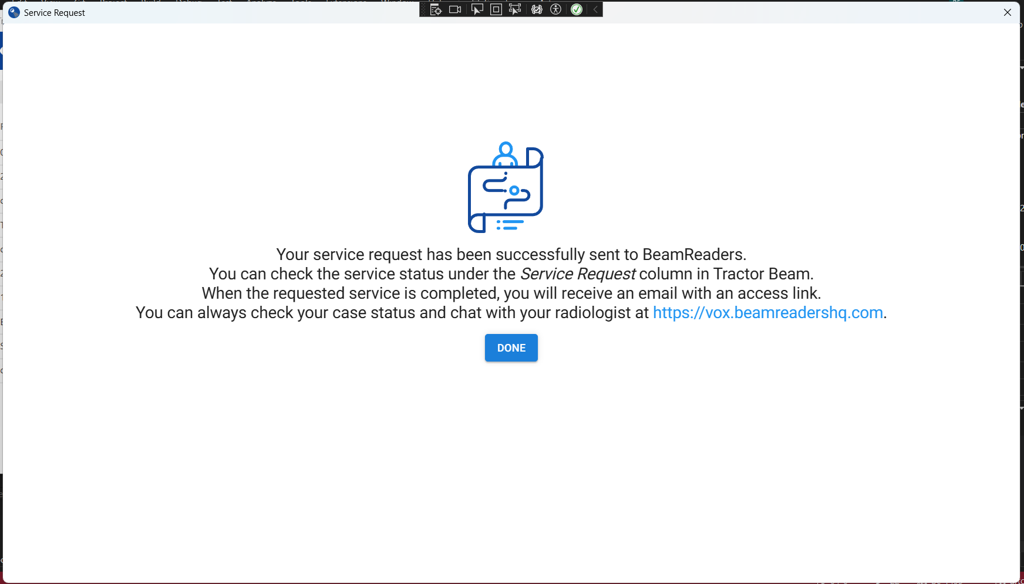
Task: Click the Service Request window app icon
Action: coord(14,12)
